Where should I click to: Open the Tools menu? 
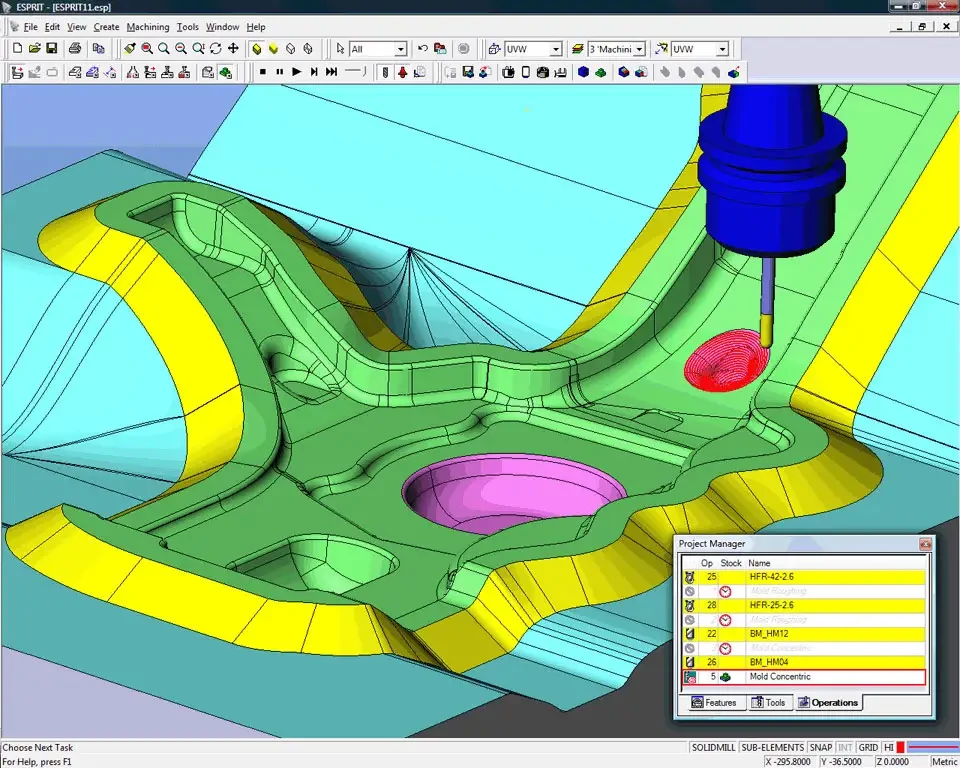click(x=187, y=27)
